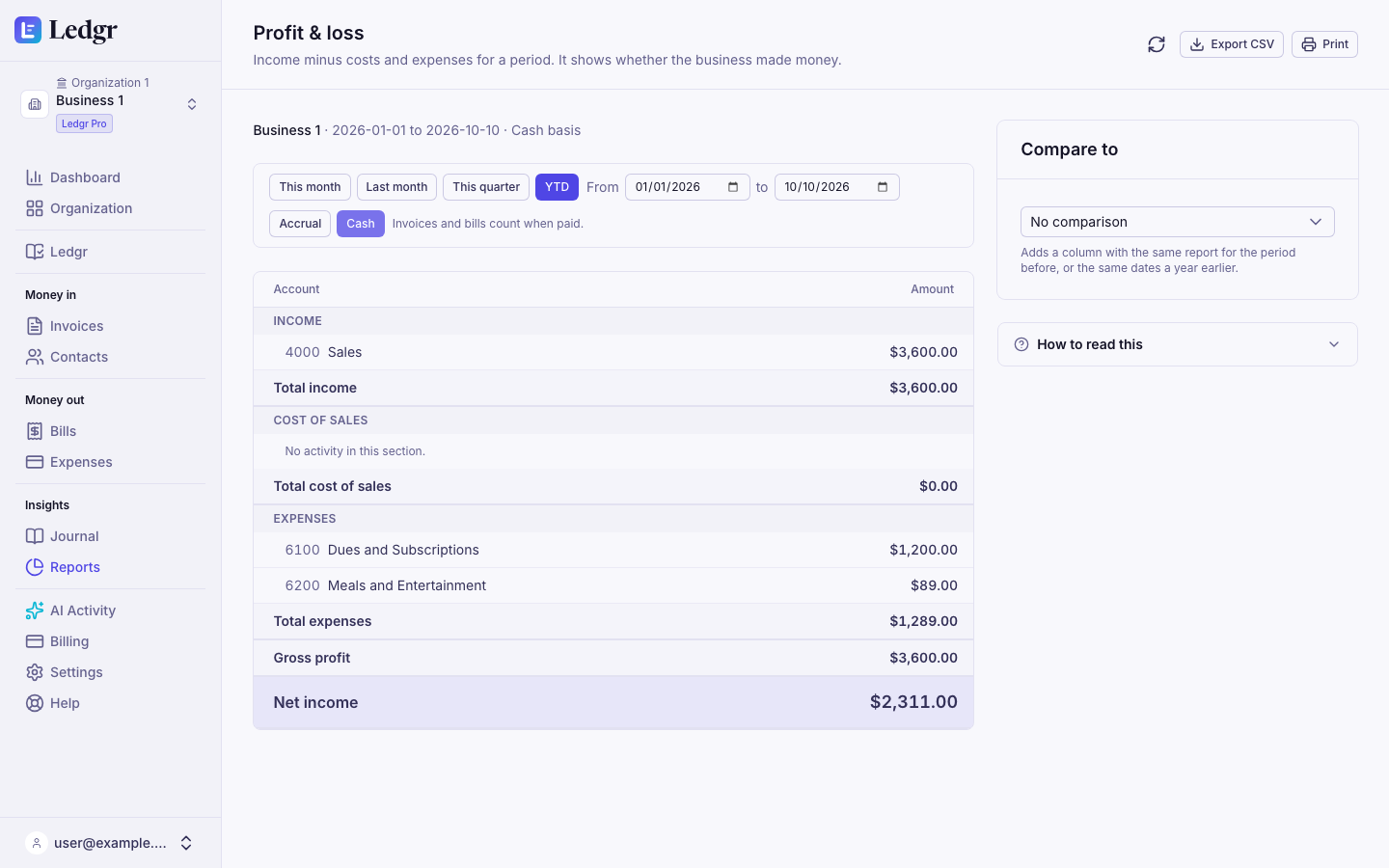Select the Cash basis toggle

click(361, 224)
